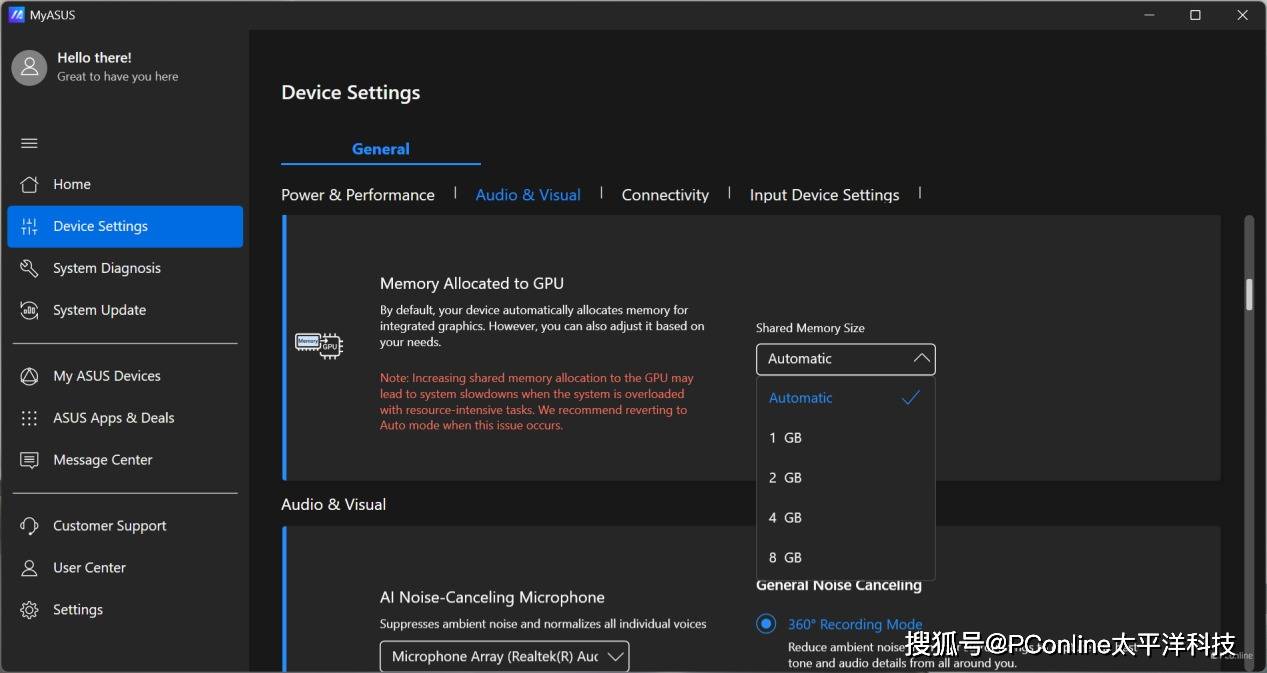The image size is (1267, 673).
Task: Open the user profile avatar
Action: click(x=29, y=67)
